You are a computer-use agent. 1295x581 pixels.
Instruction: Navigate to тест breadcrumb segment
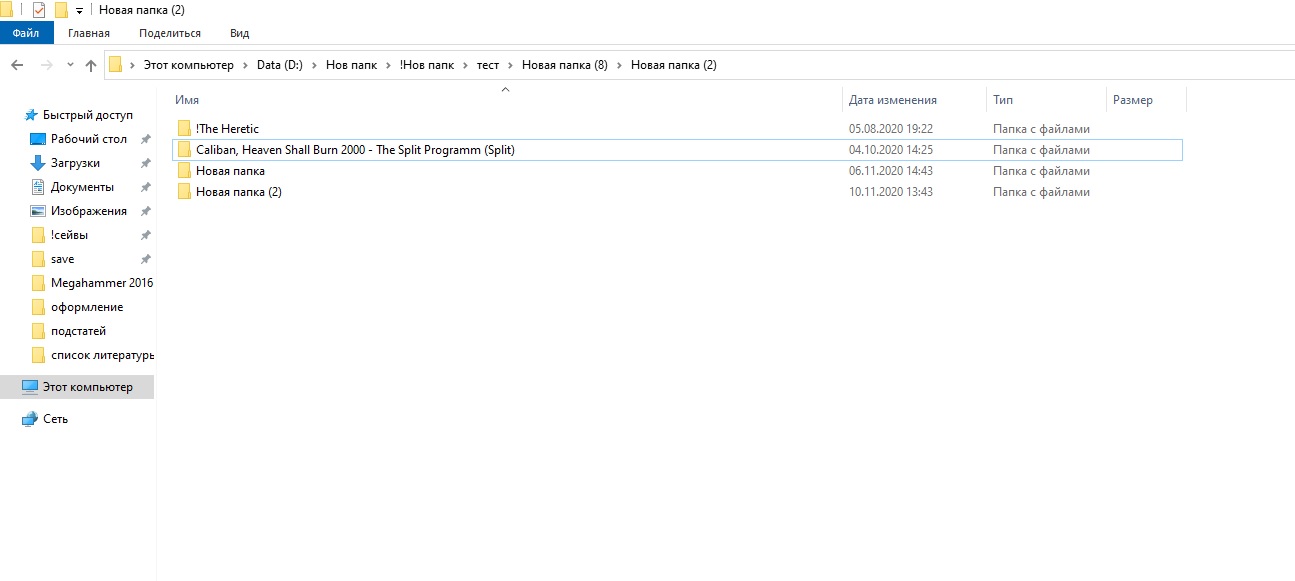[x=488, y=65]
